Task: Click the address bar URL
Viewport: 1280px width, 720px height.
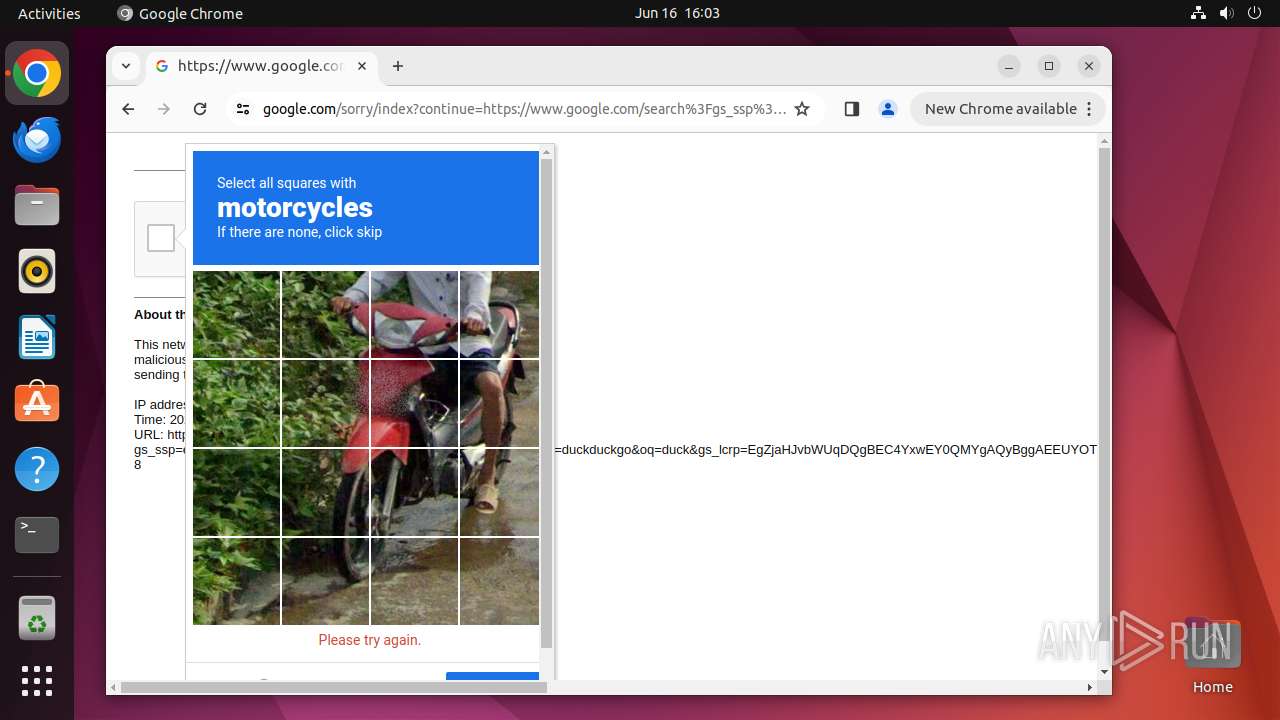Action: (x=524, y=109)
